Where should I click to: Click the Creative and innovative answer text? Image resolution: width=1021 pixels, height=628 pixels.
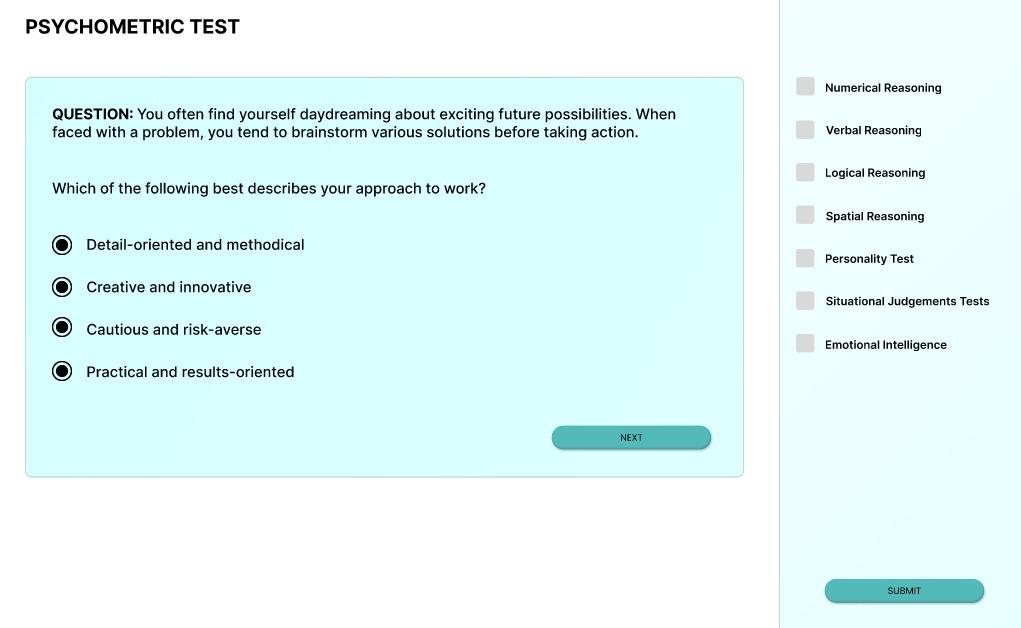click(x=169, y=287)
